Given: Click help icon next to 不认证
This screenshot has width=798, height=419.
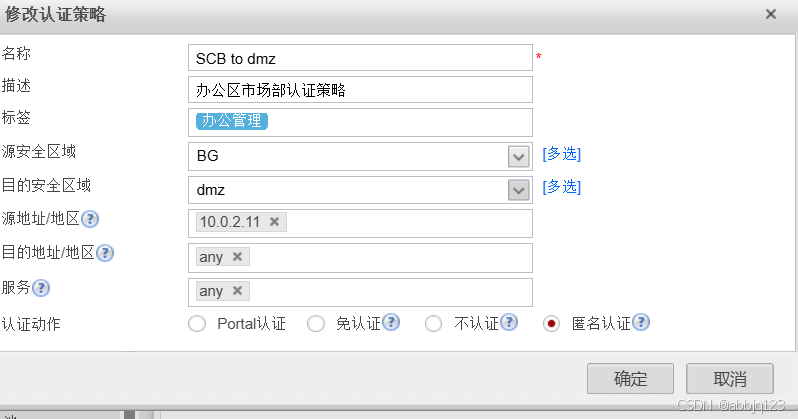Looking at the screenshot, I should 509,323.
